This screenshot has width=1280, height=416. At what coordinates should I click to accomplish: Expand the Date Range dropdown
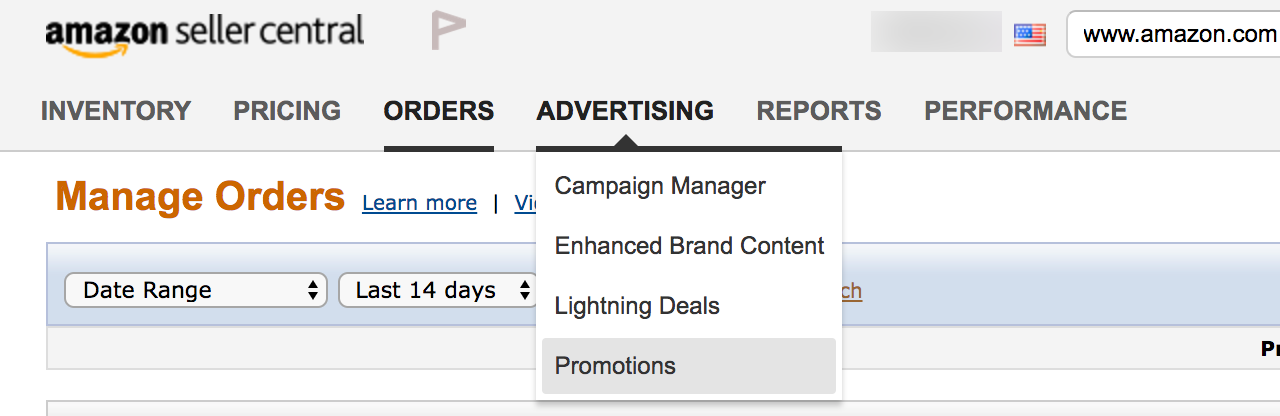(x=196, y=290)
